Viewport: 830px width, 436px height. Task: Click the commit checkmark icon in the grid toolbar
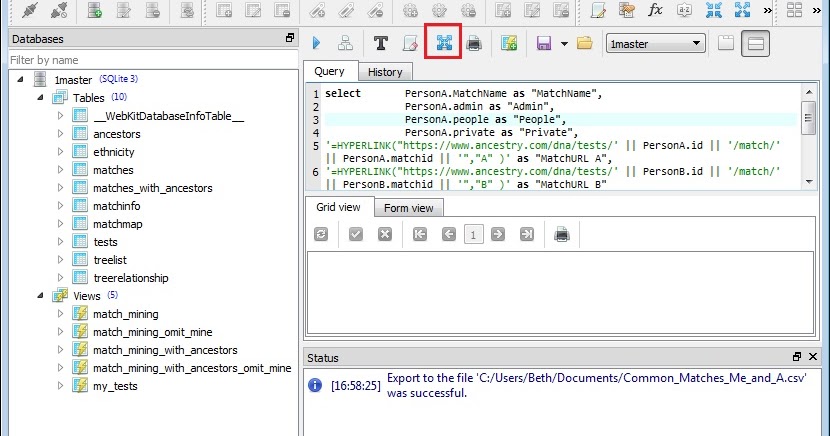(x=356, y=234)
